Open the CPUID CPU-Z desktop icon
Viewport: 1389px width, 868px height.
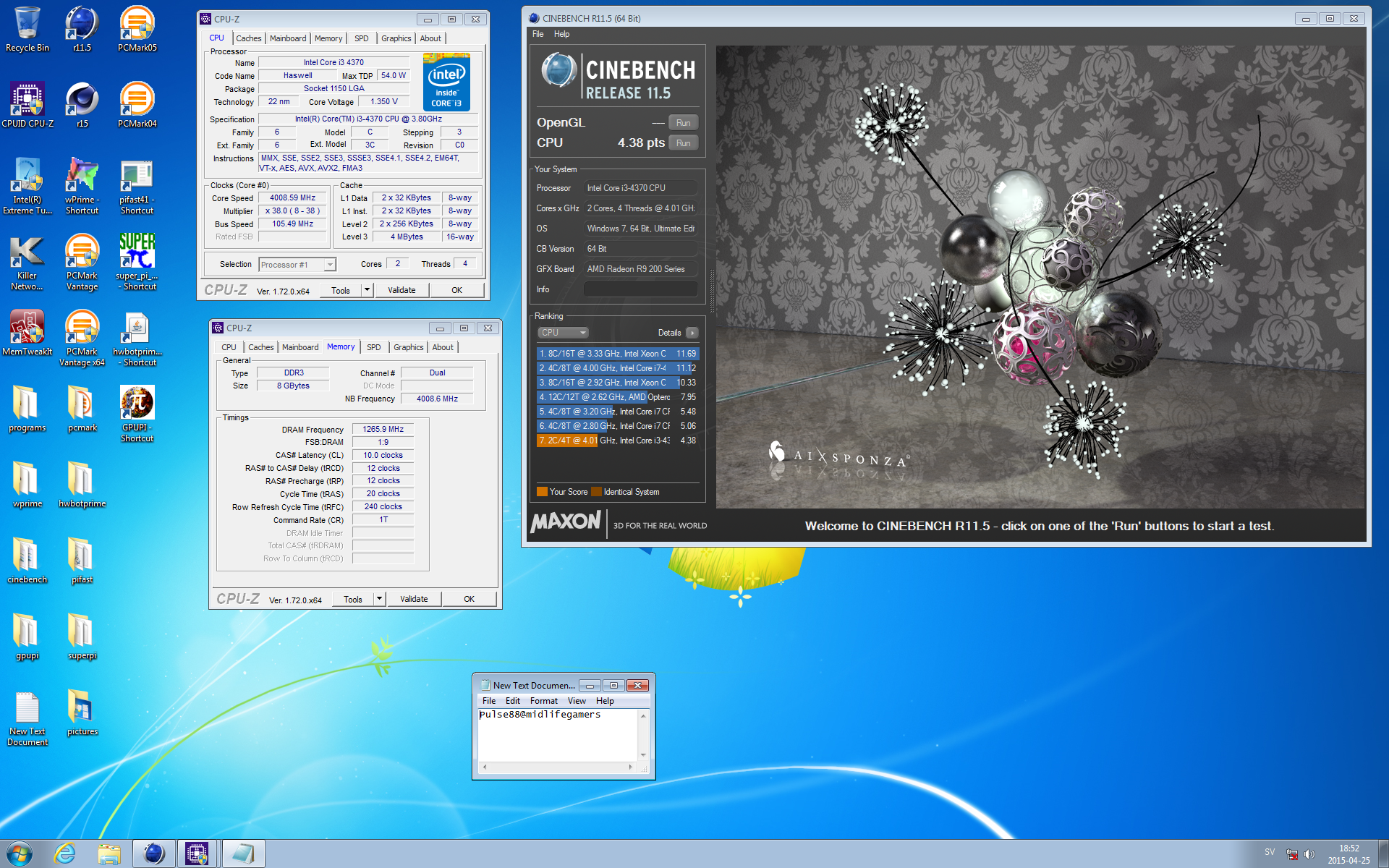(27, 105)
